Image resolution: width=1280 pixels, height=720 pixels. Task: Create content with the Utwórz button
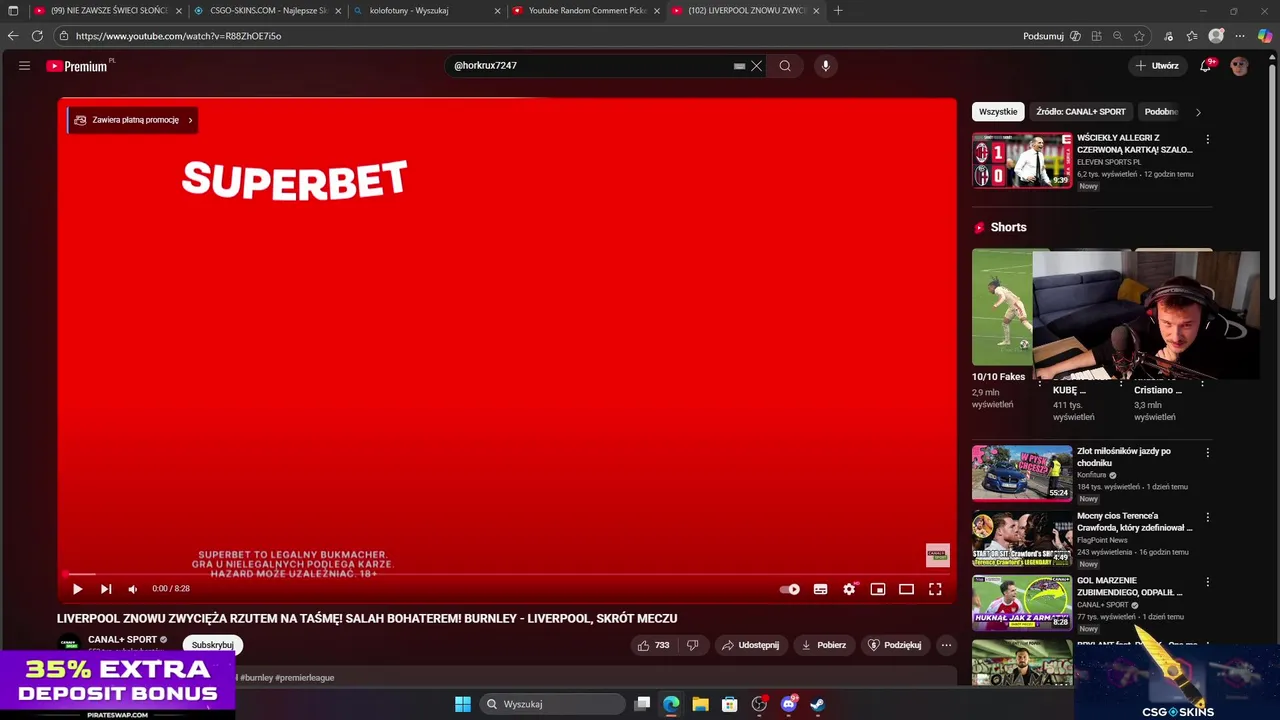(x=1157, y=66)
